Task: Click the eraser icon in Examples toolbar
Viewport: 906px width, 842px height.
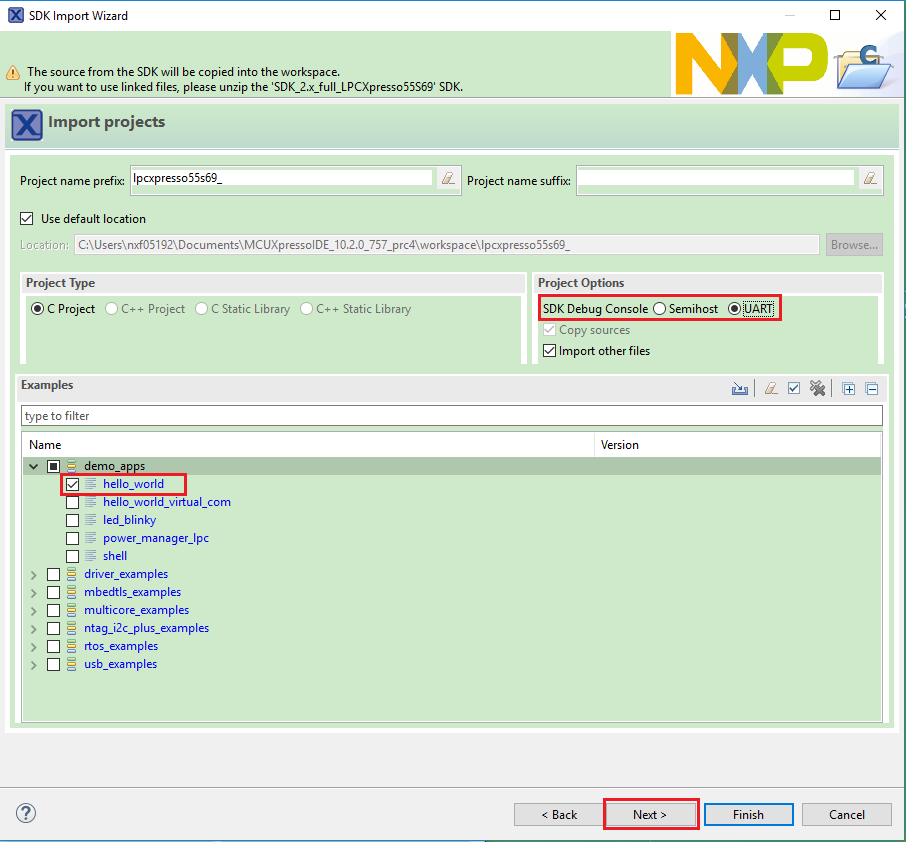Action: point(771,389)
